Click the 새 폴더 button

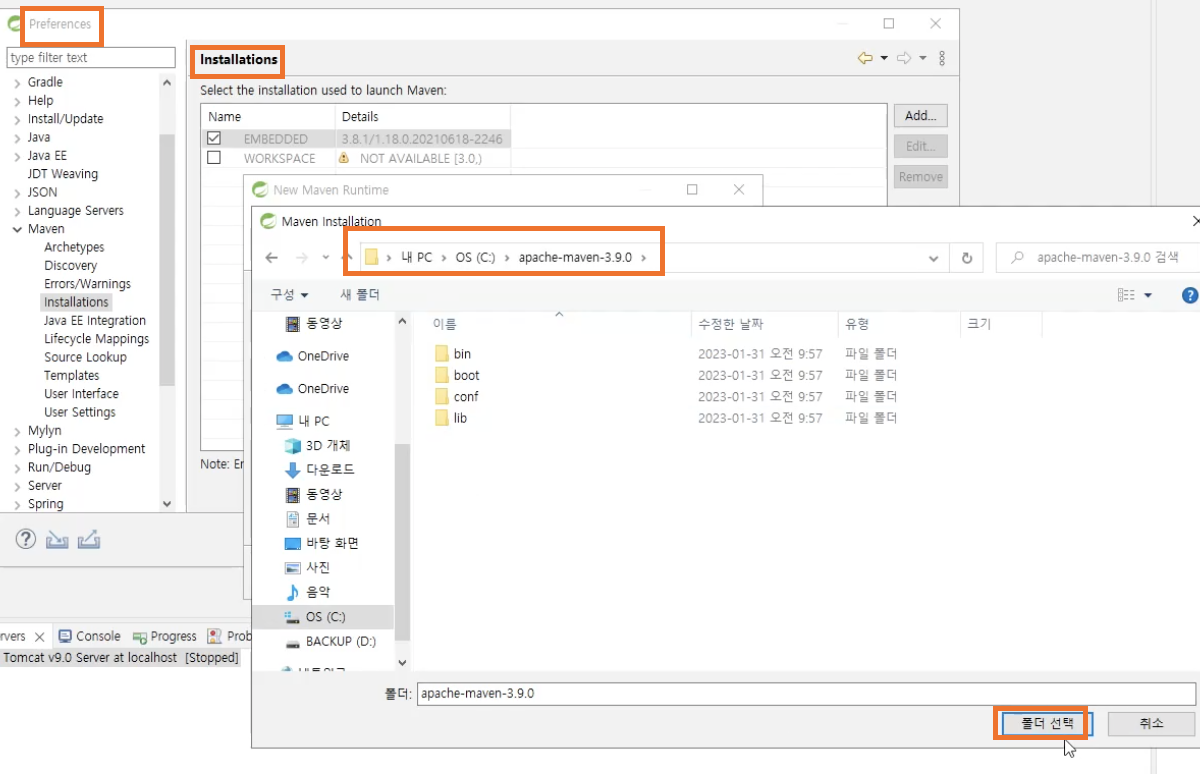click(360, 295)
